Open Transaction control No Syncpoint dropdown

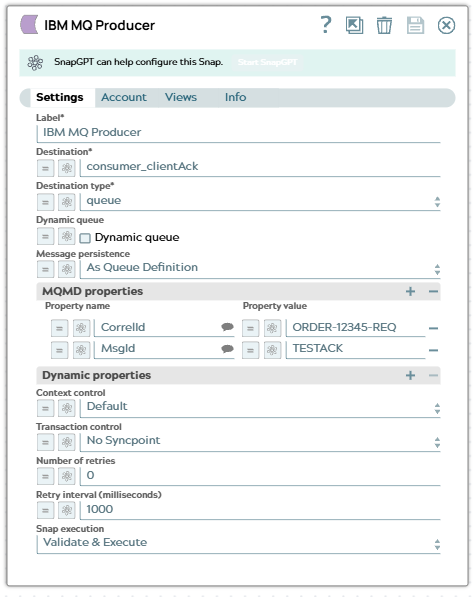point(260,441)
